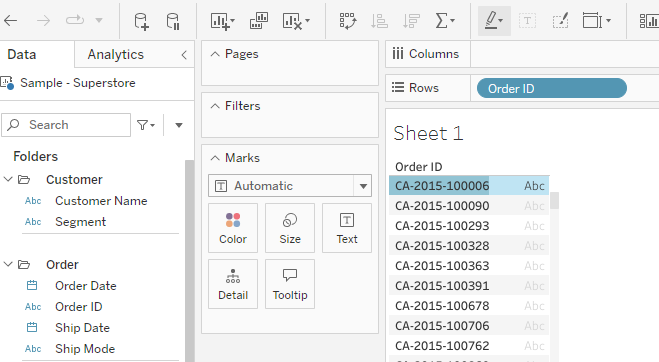Screen dimensions: 659x362
Task: Click the Duplicate sheet icon
Action: pyautogui.click(x=259, y=21)
